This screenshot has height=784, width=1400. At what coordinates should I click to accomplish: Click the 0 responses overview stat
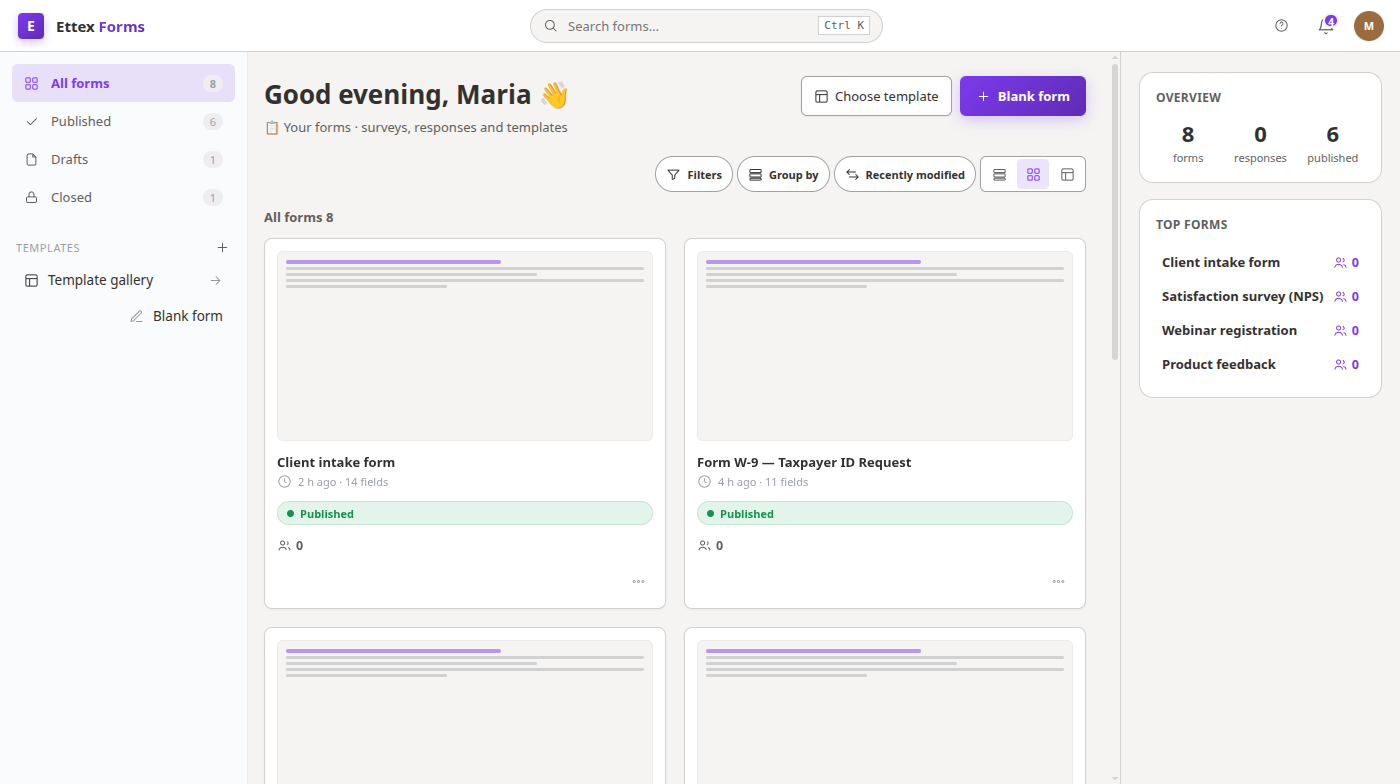click(1260, 143)
